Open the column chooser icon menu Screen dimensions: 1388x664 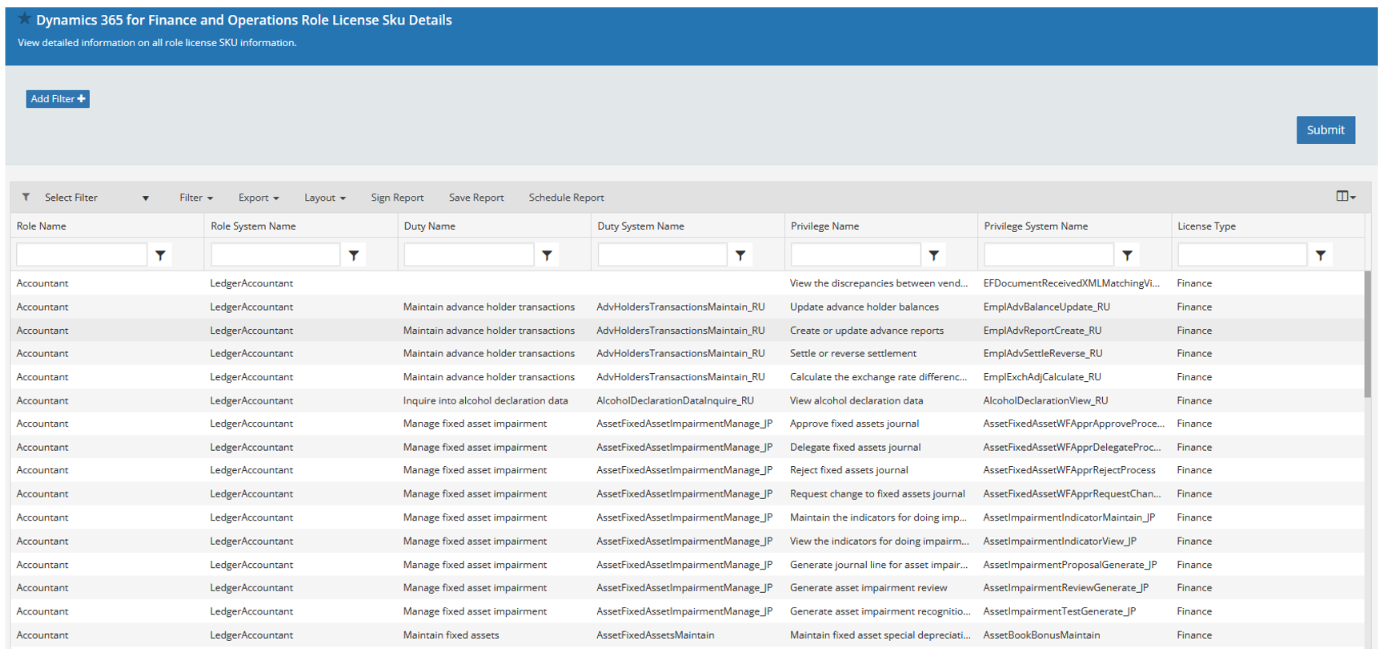(1346, 197)
